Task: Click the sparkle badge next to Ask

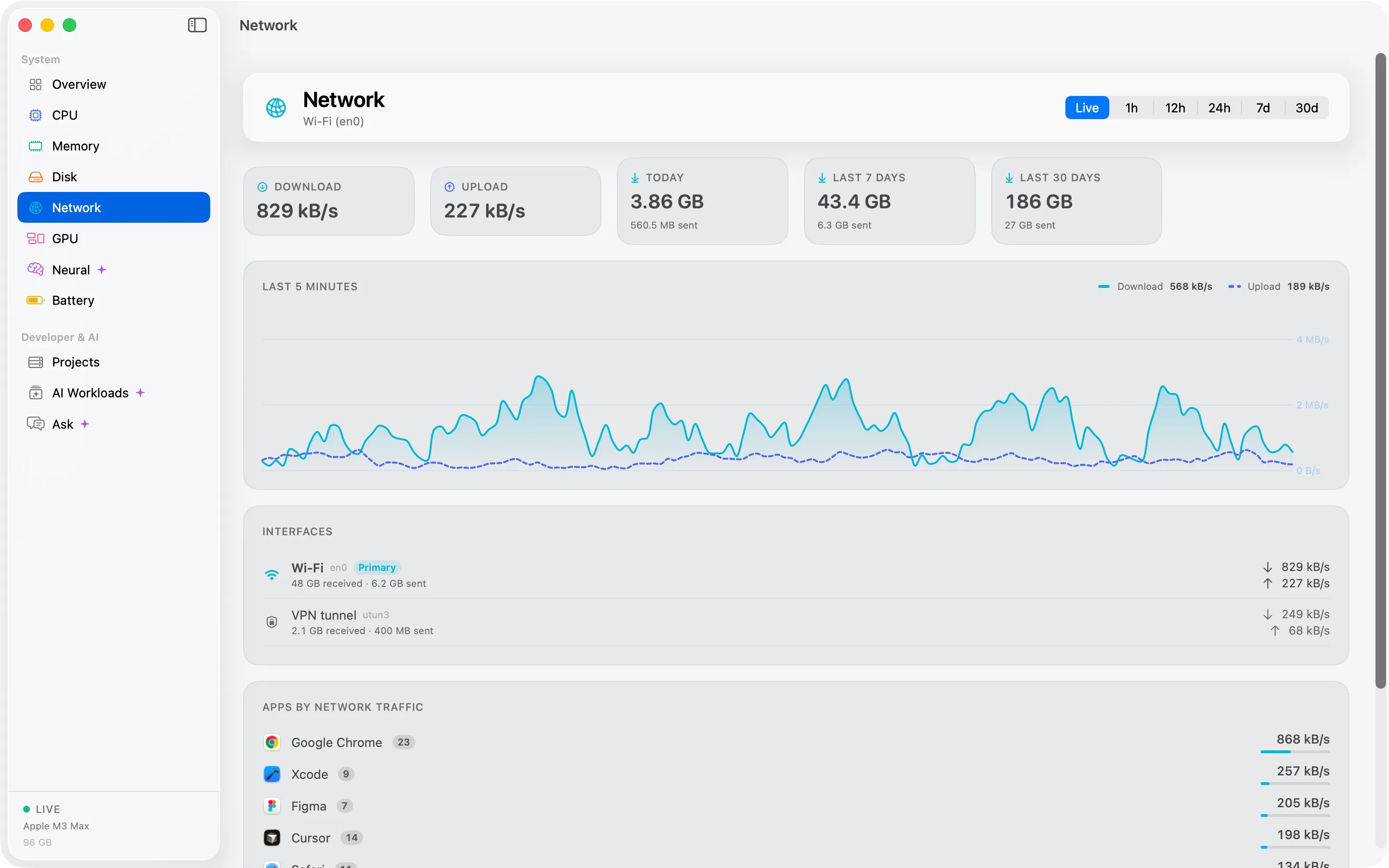Action: click(x=85, y=424)
